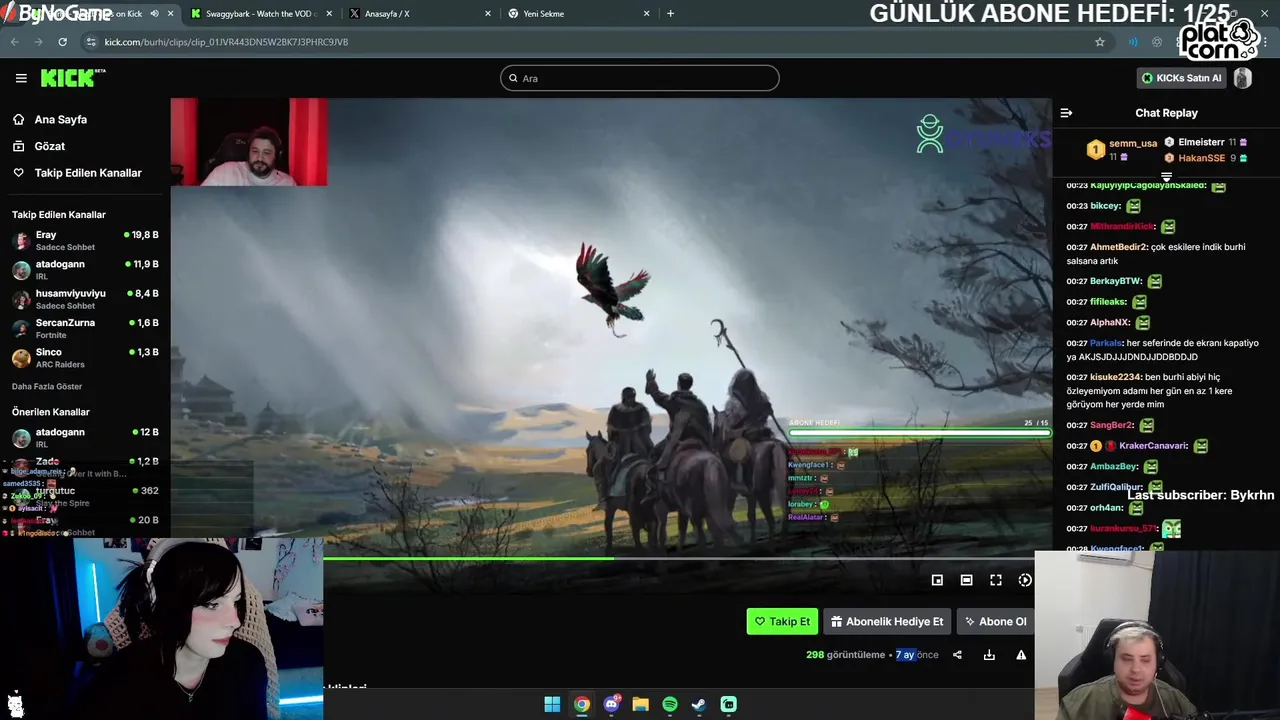This screenshot has width=1280, height=720.
Task: Click the Abone Ol button
Action: pyautogui.click(x=995, y=622)
